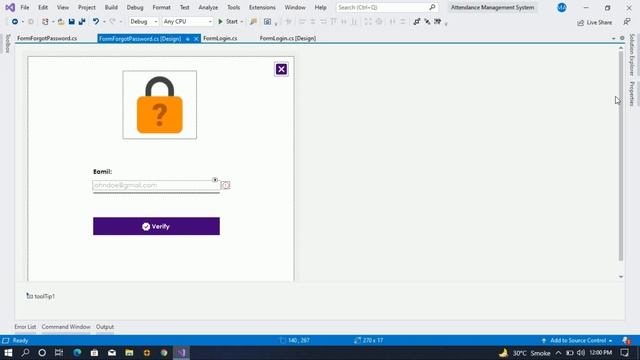
Task: Click the designer vertical scrollbar
Action: tap(621, 155)
